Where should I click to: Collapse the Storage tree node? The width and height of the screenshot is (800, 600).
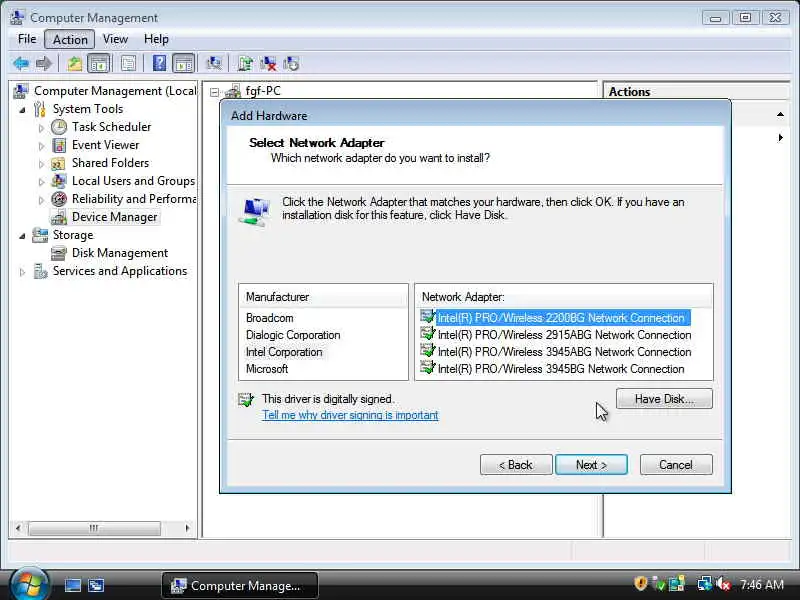22,236
